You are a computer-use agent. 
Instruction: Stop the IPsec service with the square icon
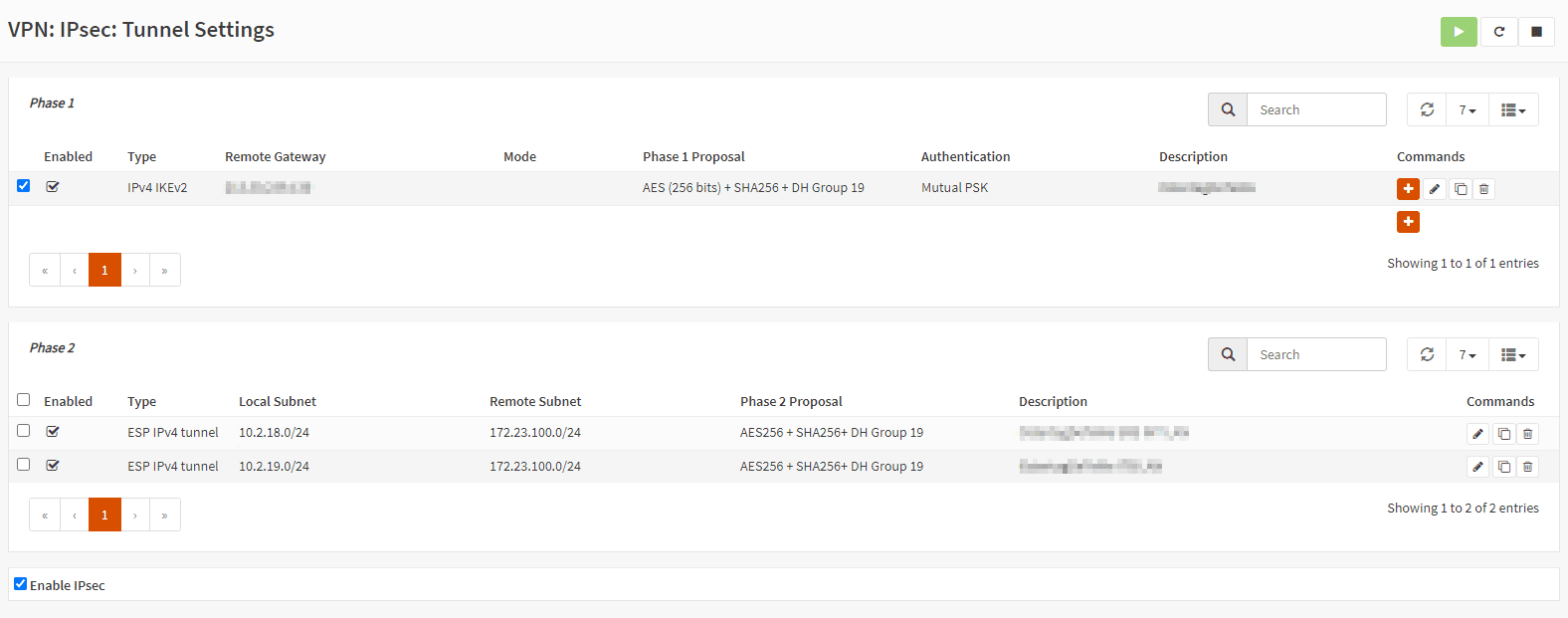click(x=1536, y=31)
